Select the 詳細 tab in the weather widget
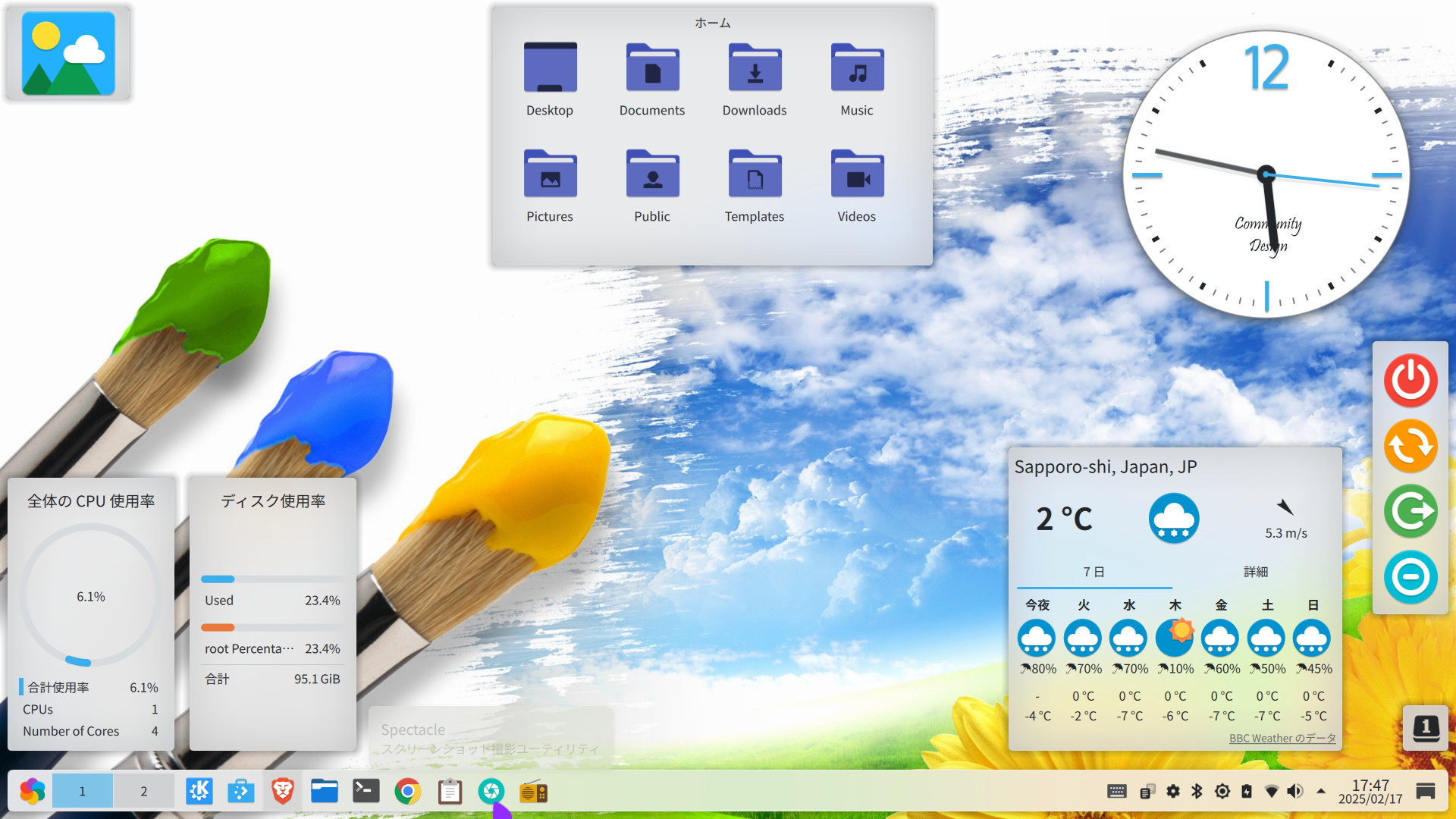 tap(1256, 572)
